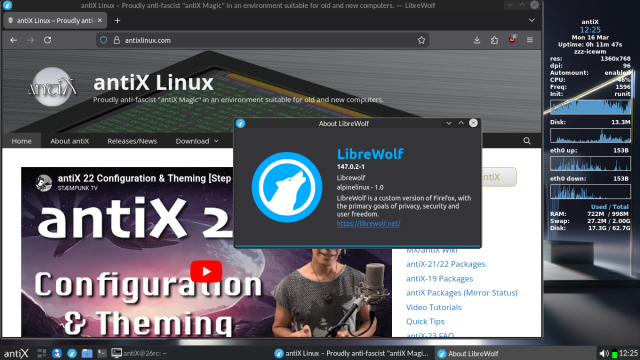Select the Releases/News menu item
Image resolution: width=640 pixels, height=360 pixels.
(132, 141)
